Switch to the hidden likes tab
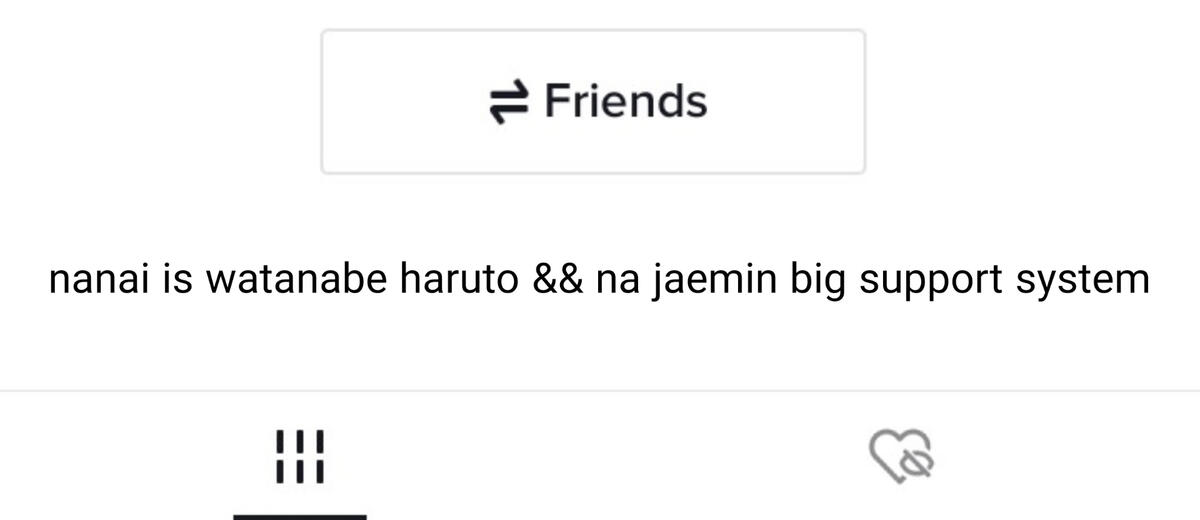Screen dimensions: 1200x520 click(x=901, y=458)
